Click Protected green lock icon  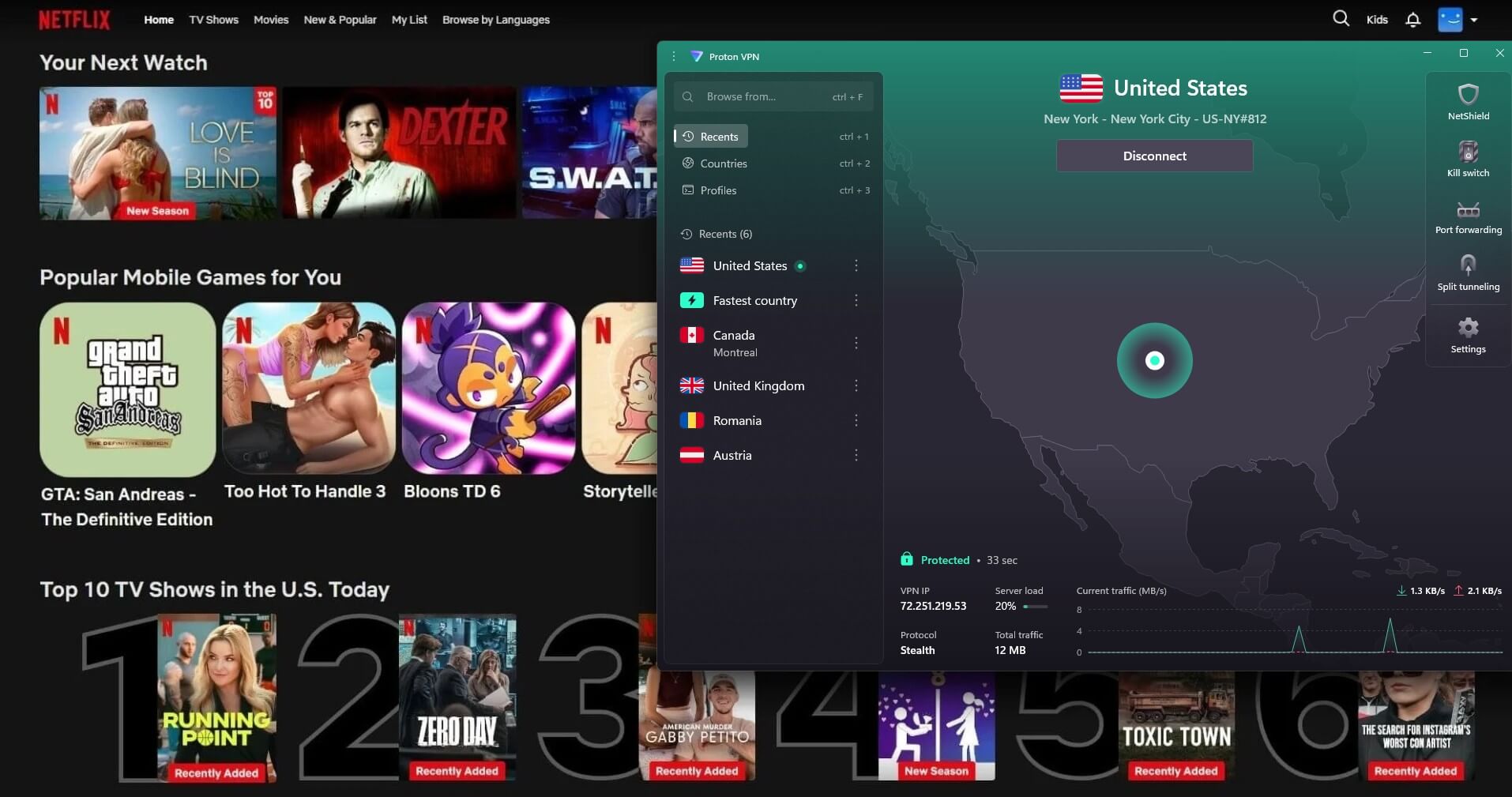[907, 559]
